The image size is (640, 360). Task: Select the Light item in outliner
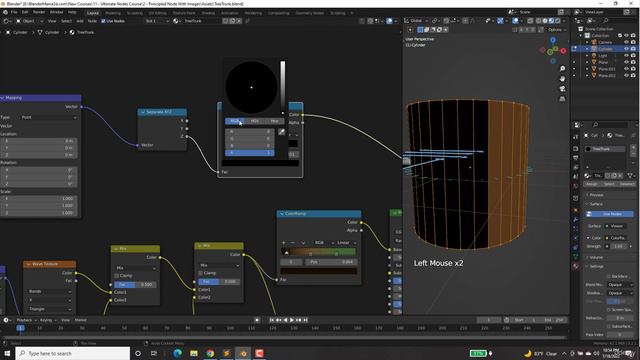tap(603, 56)
